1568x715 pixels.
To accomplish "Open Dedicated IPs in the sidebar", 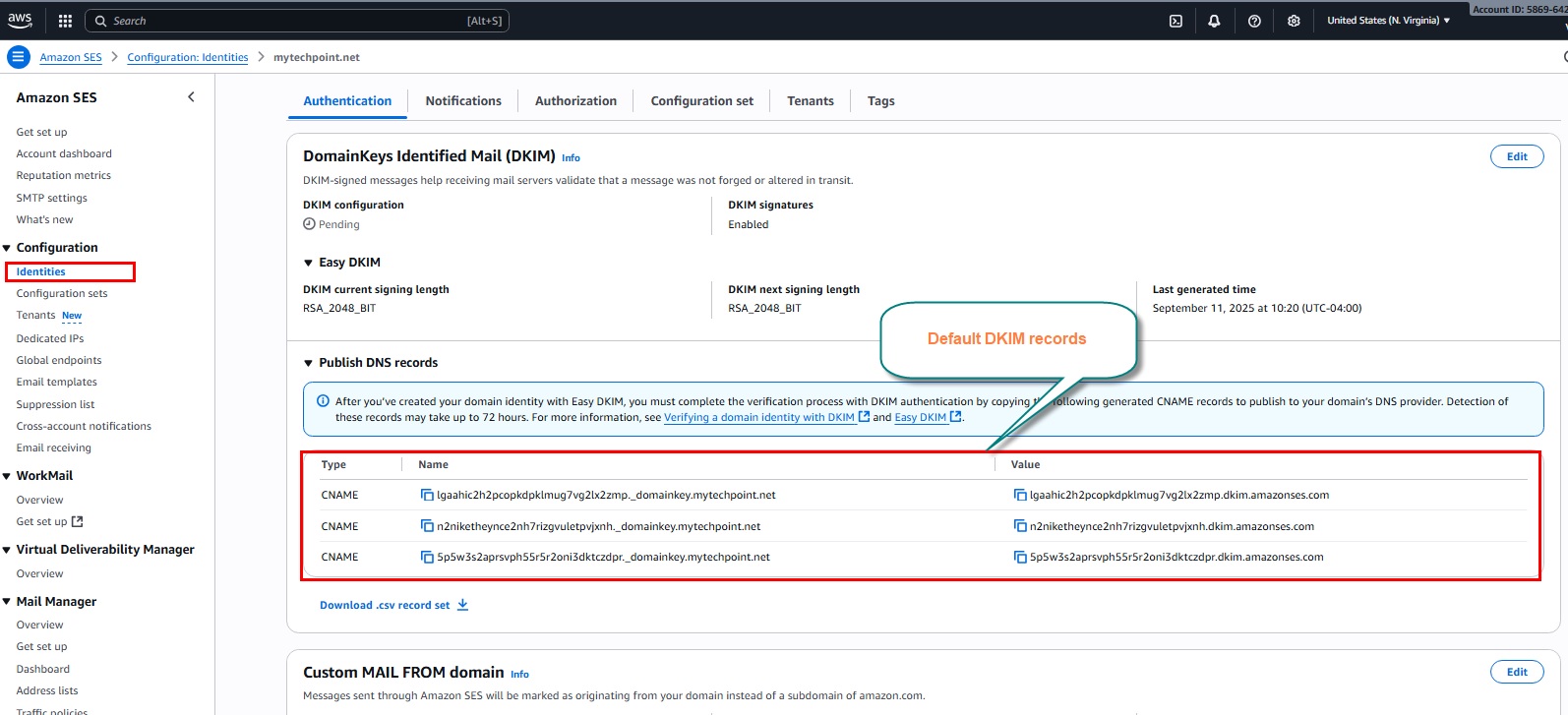I will (50, 338).
